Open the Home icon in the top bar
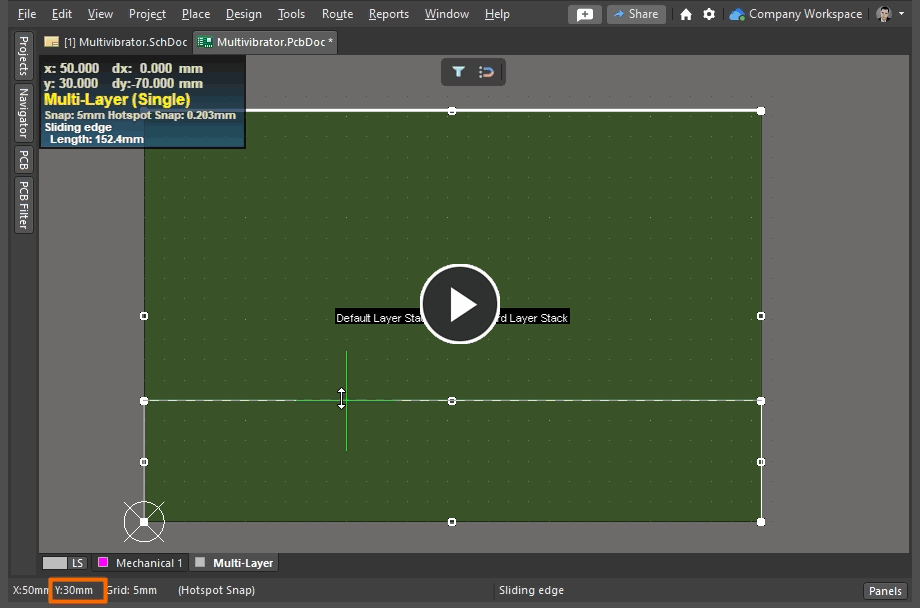 tap(685, 14)
